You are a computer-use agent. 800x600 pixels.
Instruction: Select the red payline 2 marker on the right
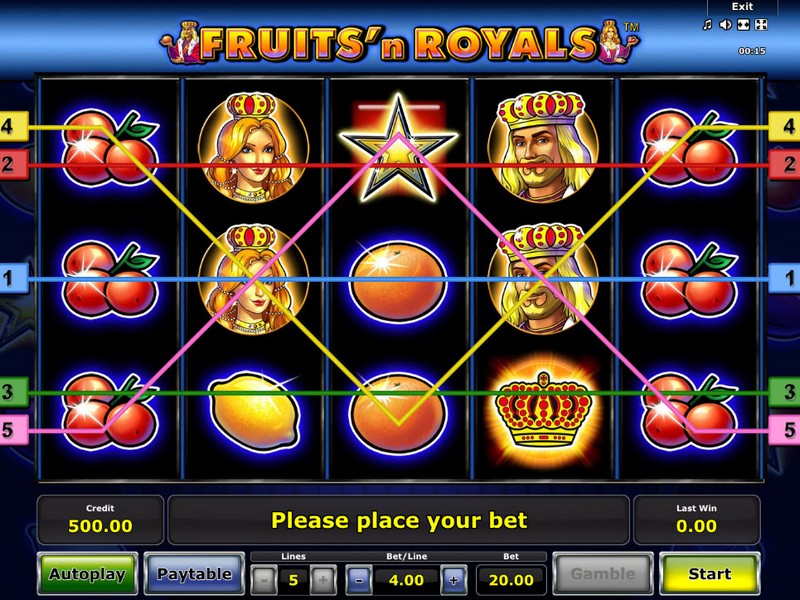785,164
